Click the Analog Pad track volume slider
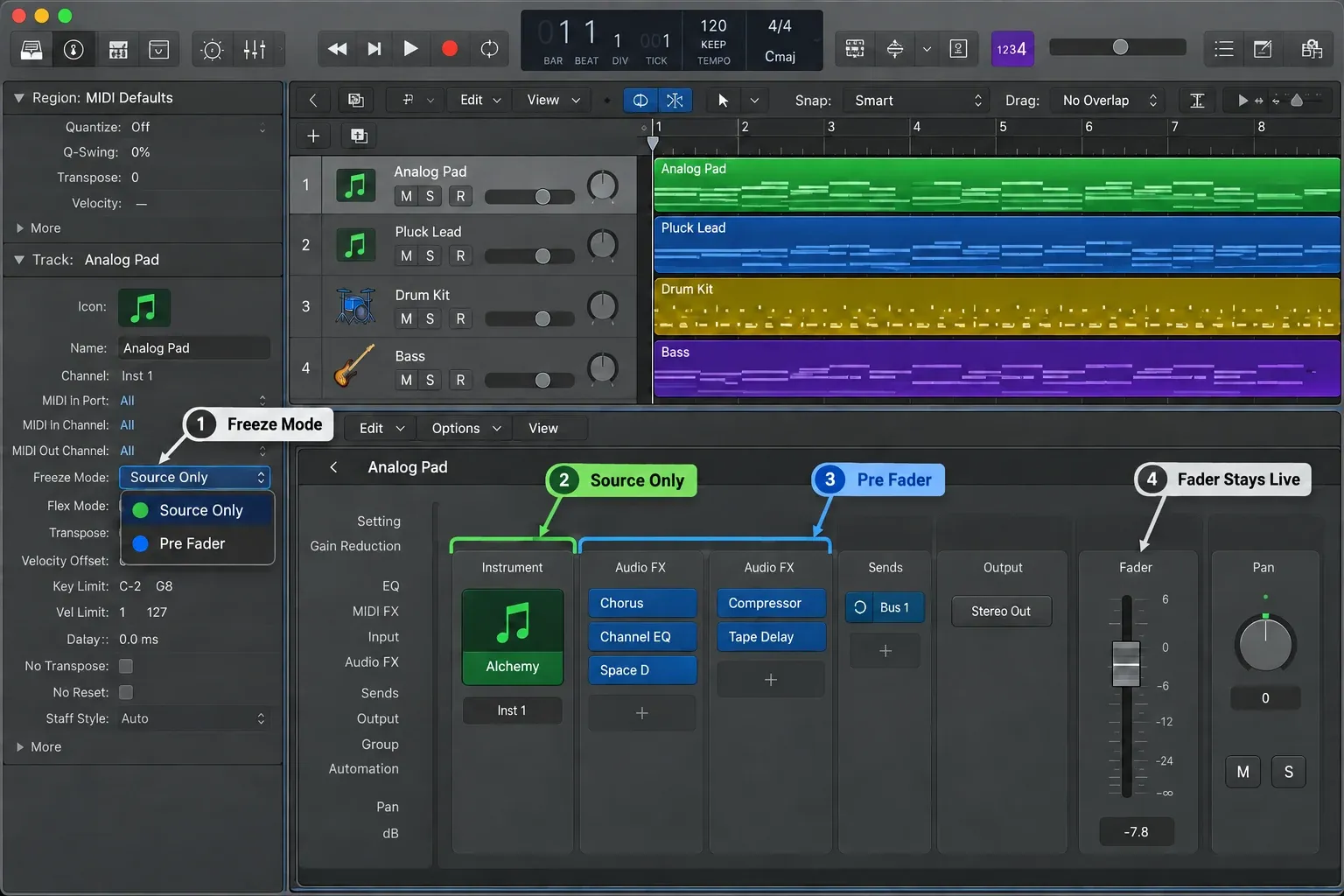Screen dimensions: 1344x896 (x=529, y=196)
